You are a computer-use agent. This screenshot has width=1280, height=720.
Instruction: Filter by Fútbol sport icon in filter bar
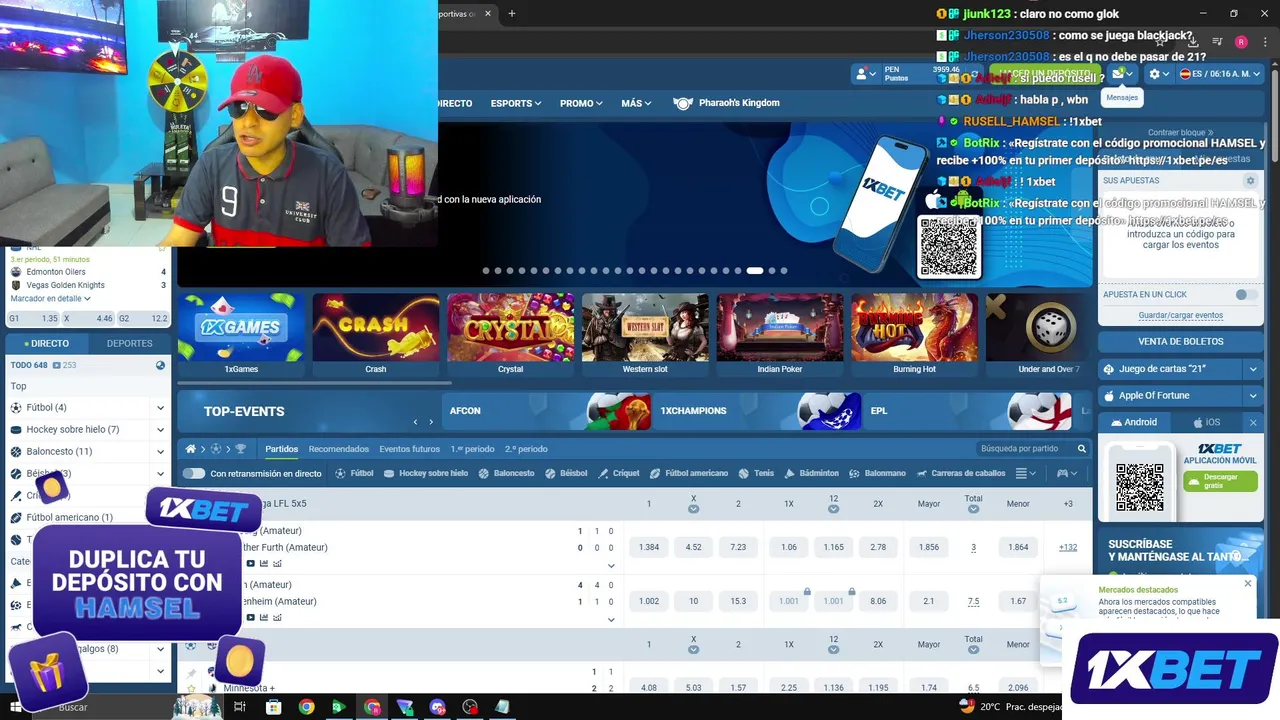coord(354,473)
